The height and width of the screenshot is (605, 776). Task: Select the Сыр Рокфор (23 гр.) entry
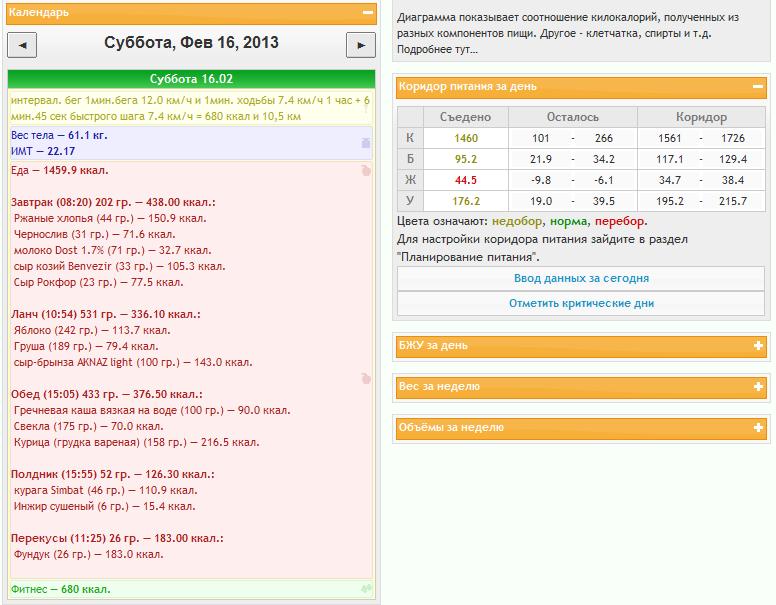point(98,282)
